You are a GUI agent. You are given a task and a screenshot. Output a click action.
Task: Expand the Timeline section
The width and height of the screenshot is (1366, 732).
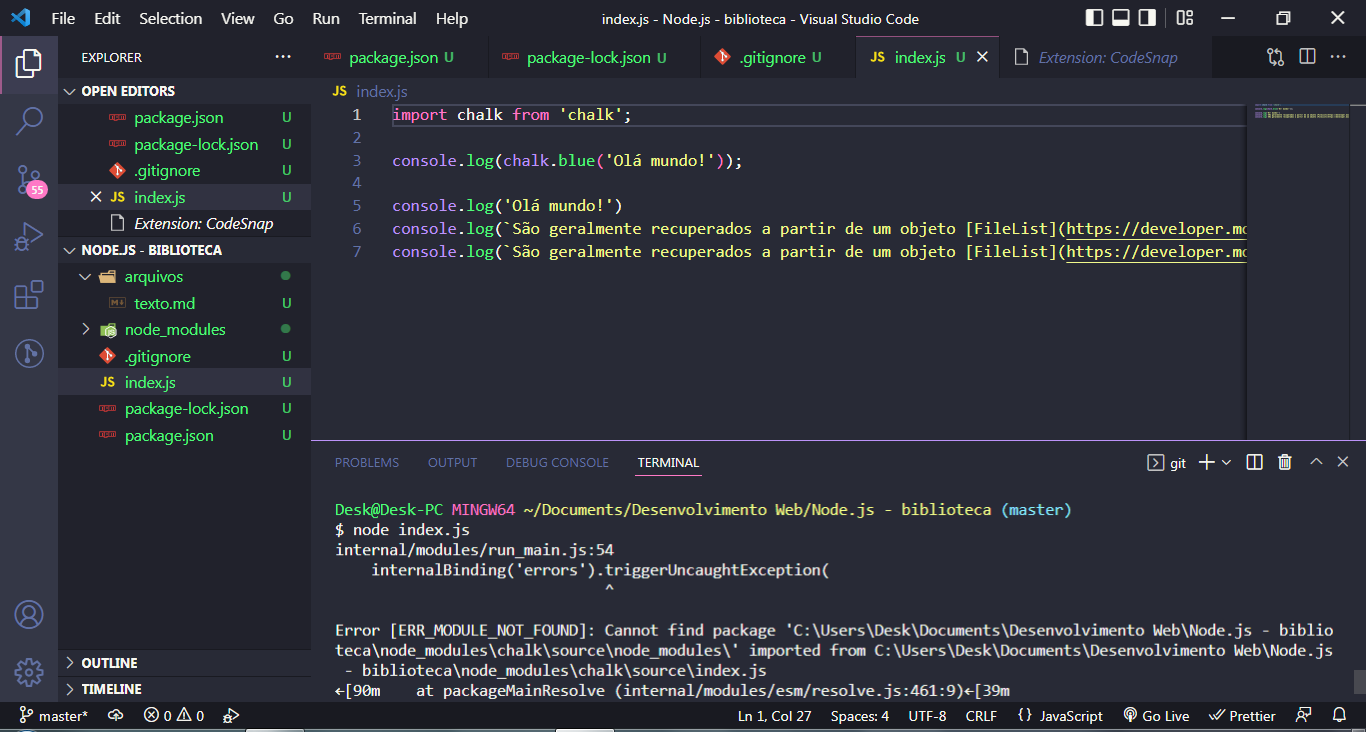pos(185,689)
